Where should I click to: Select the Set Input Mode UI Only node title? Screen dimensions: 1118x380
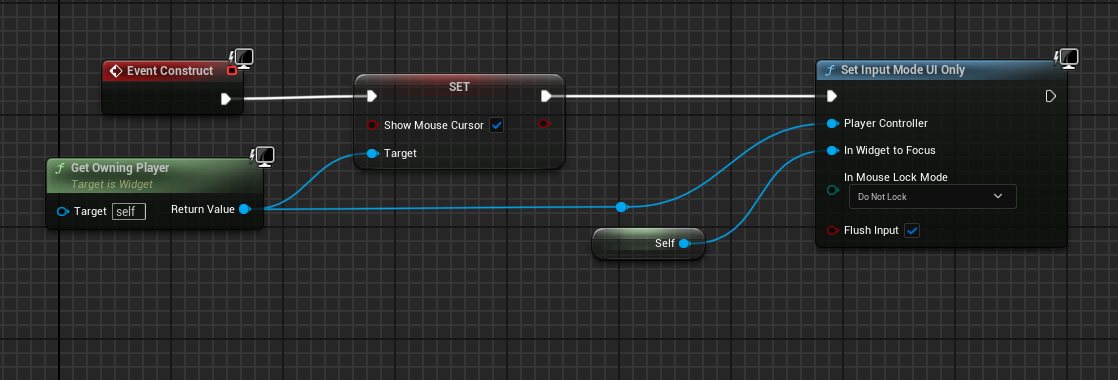(x=903, y=70)
